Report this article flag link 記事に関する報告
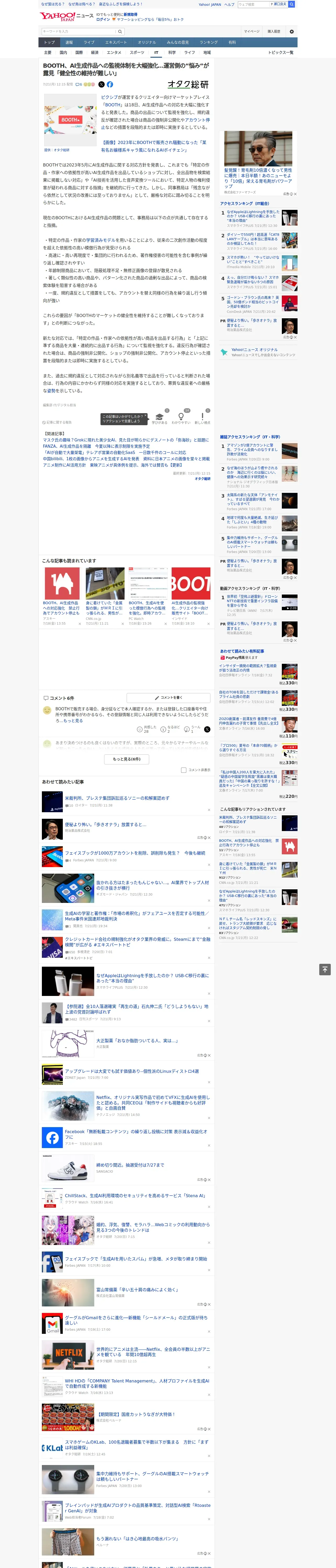 [x=57, y=422]
